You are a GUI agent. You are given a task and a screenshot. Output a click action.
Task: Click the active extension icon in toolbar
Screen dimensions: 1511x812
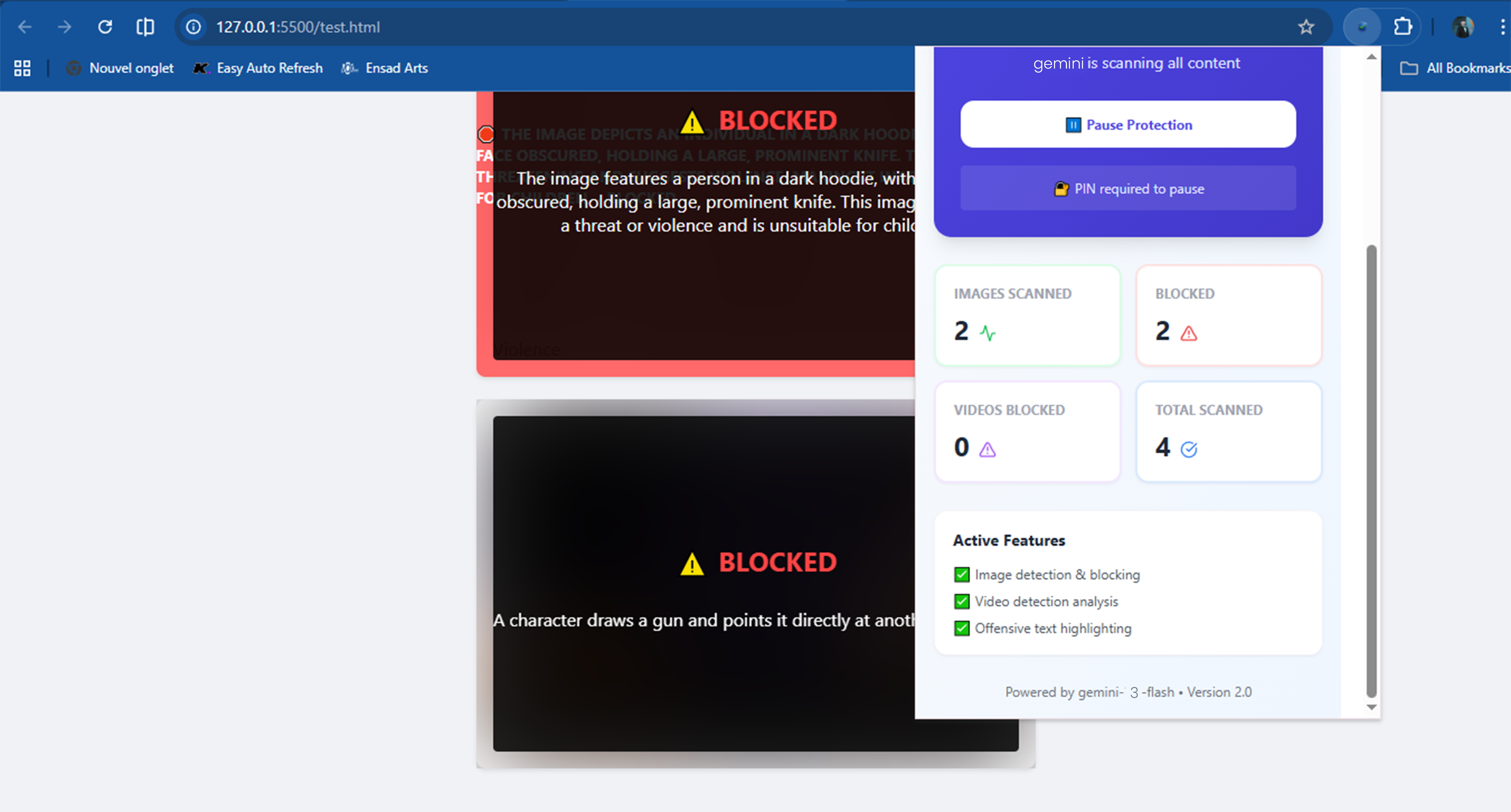(1362, 27)
